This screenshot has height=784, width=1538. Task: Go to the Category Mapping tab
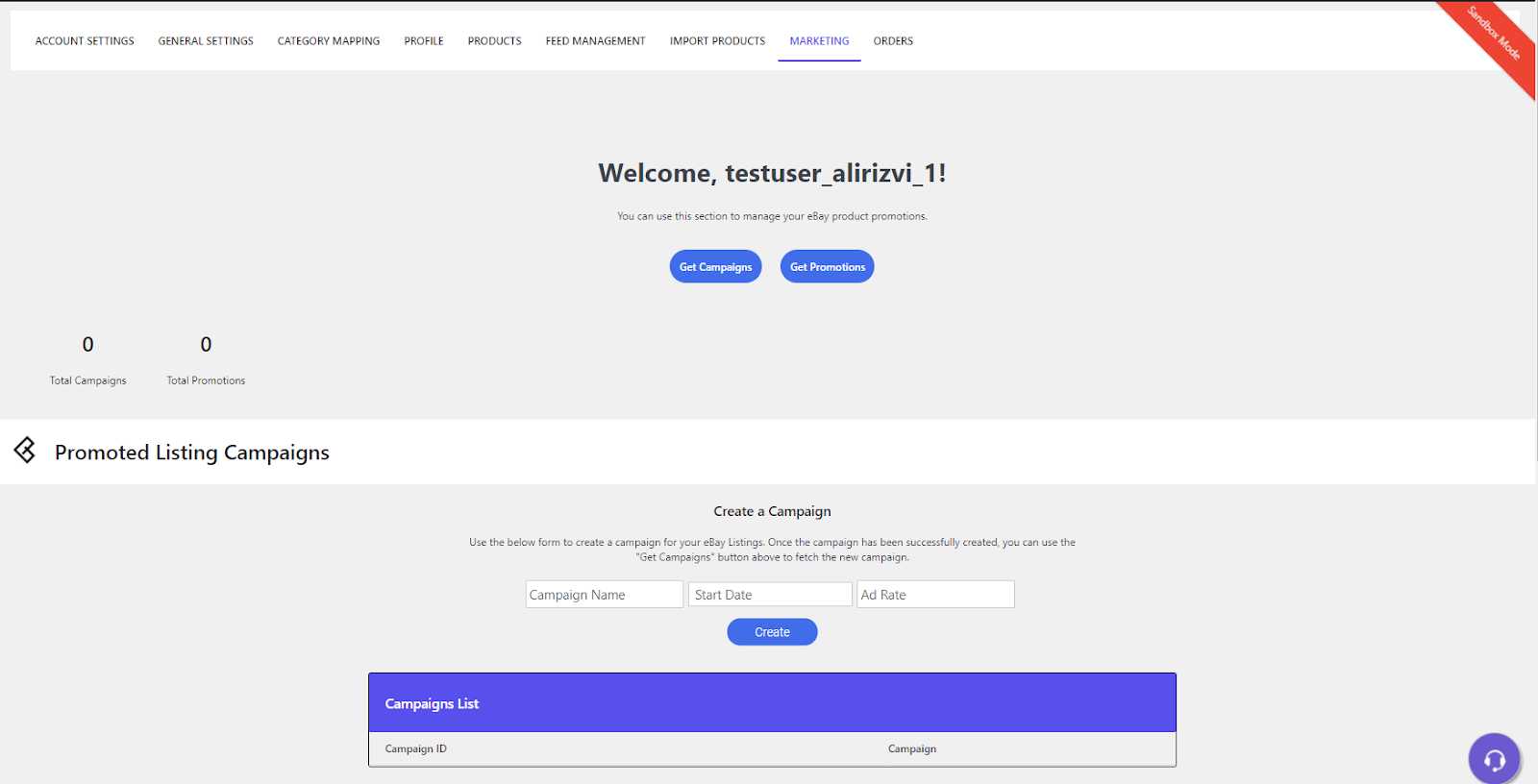[x=329, y=41]
